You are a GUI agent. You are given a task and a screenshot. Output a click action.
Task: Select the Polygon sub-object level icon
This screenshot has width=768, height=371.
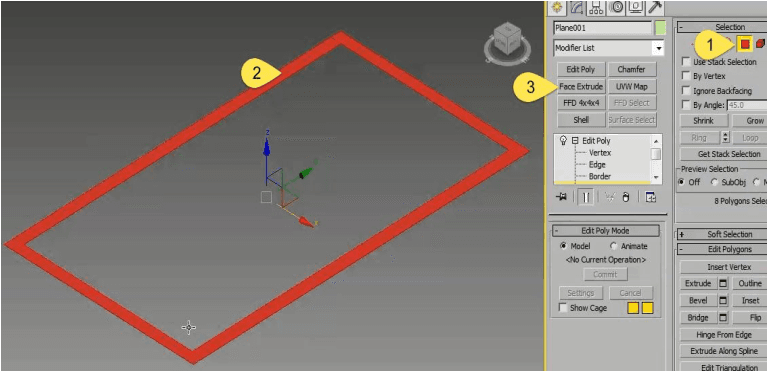[744, 44]
